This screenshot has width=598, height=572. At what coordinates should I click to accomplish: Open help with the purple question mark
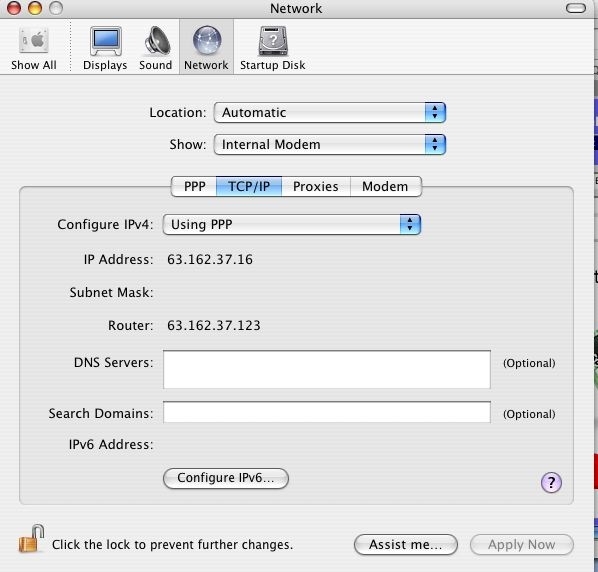click(x=551, y=482)
